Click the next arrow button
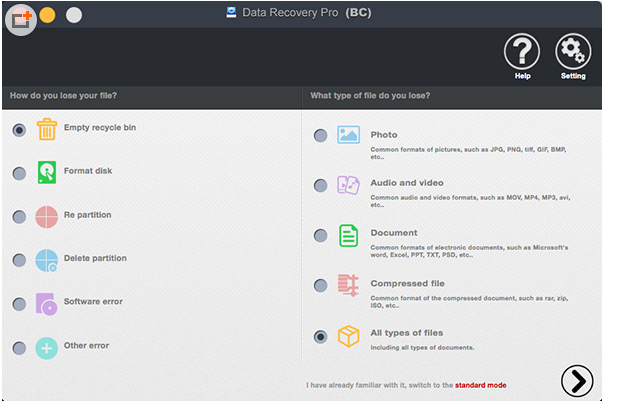This screenshot has width=625, height=419. click(577, 380)
